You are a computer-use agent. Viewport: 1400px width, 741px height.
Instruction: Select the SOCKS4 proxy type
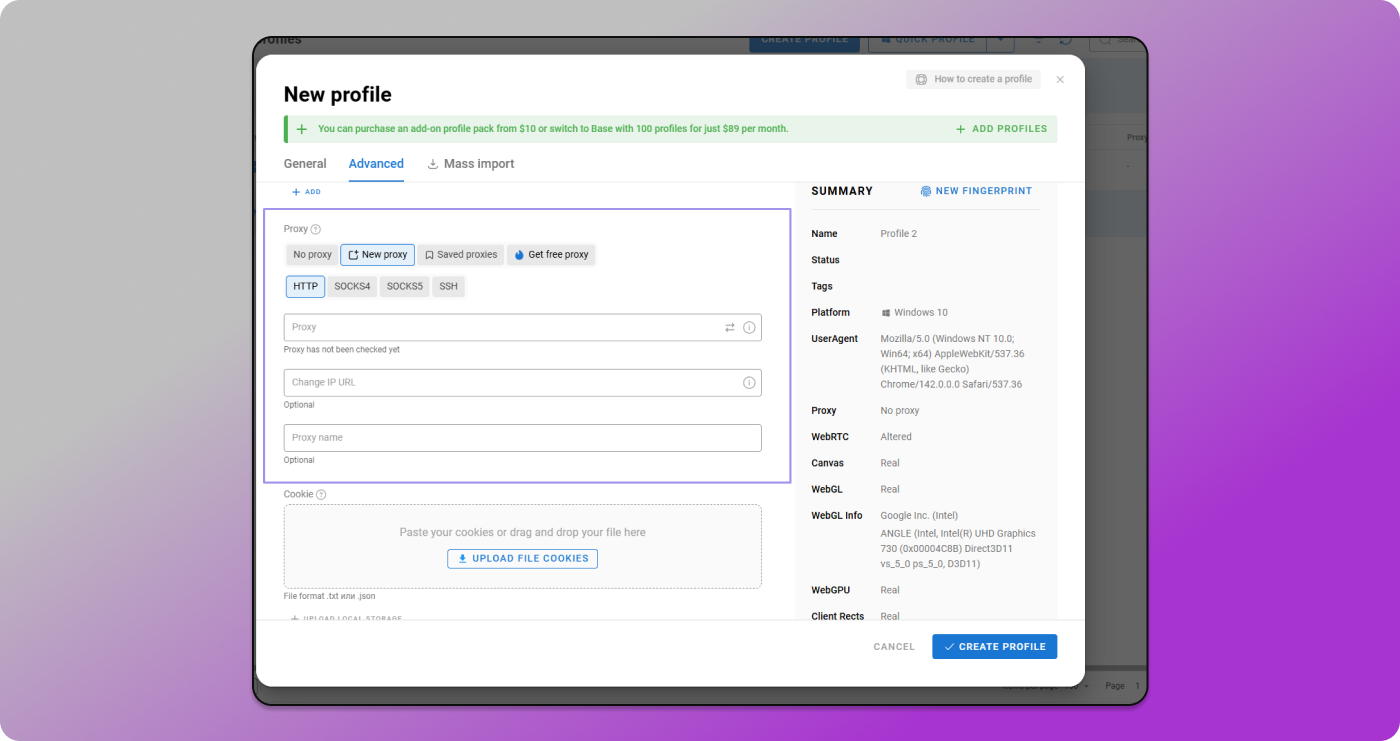352,286
